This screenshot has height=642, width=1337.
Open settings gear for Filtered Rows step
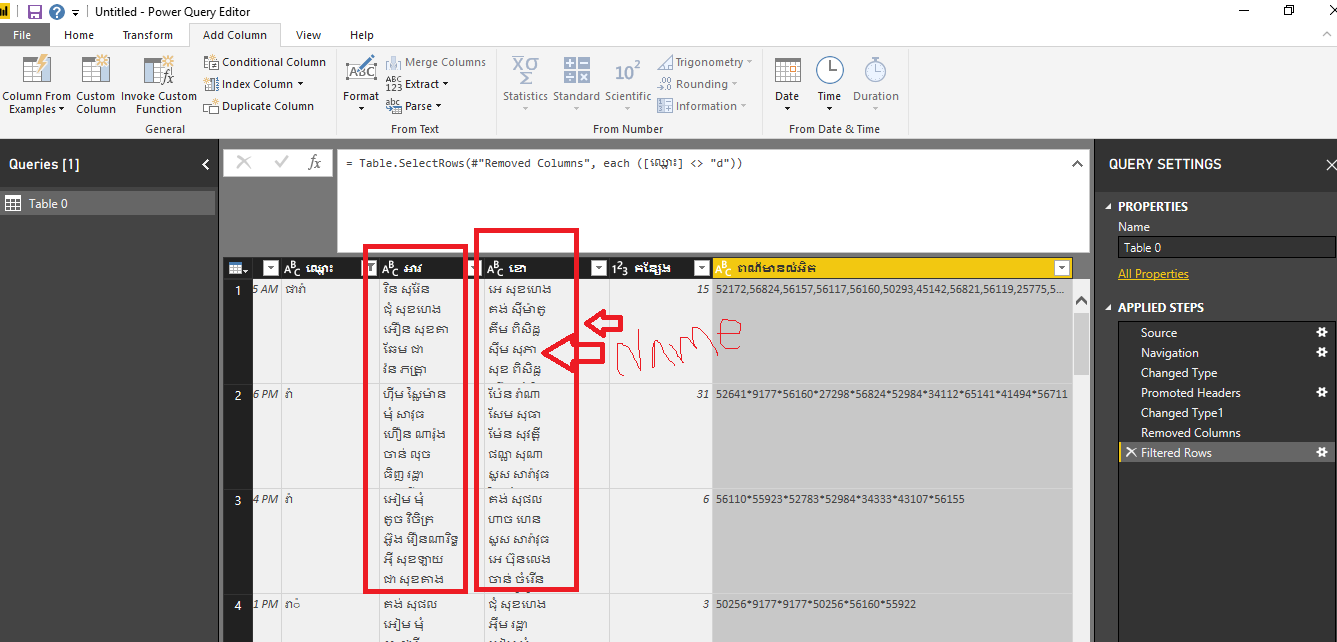(1321, 453)
